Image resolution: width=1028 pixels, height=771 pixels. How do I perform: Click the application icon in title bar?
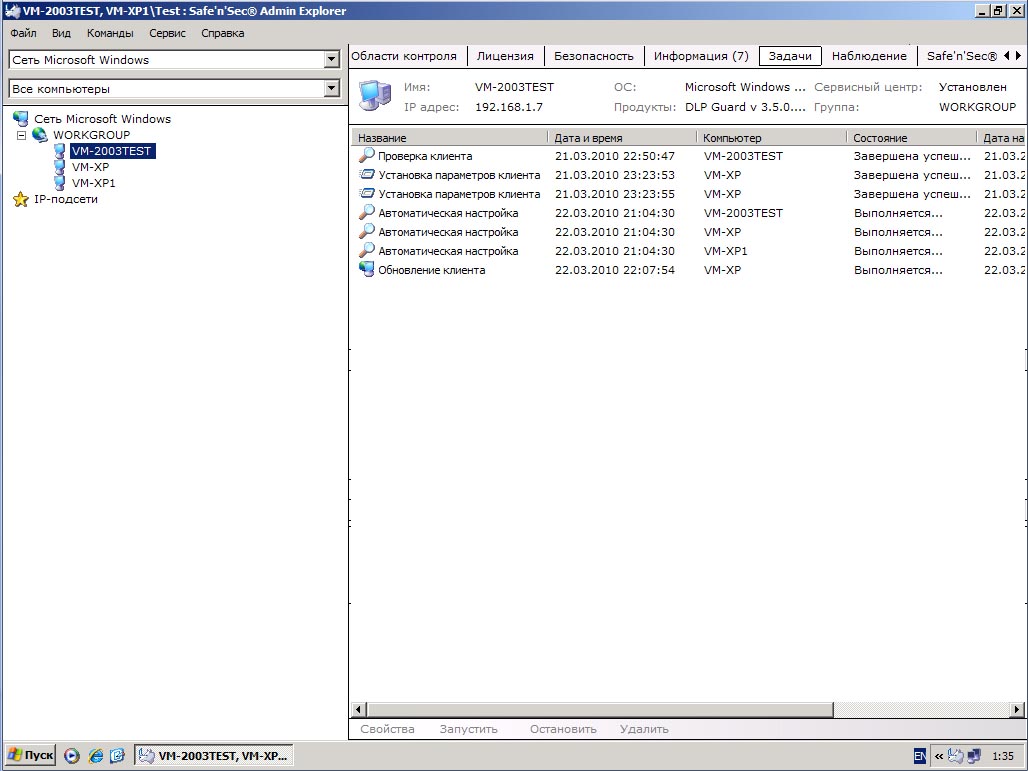[x=12, y=10]
